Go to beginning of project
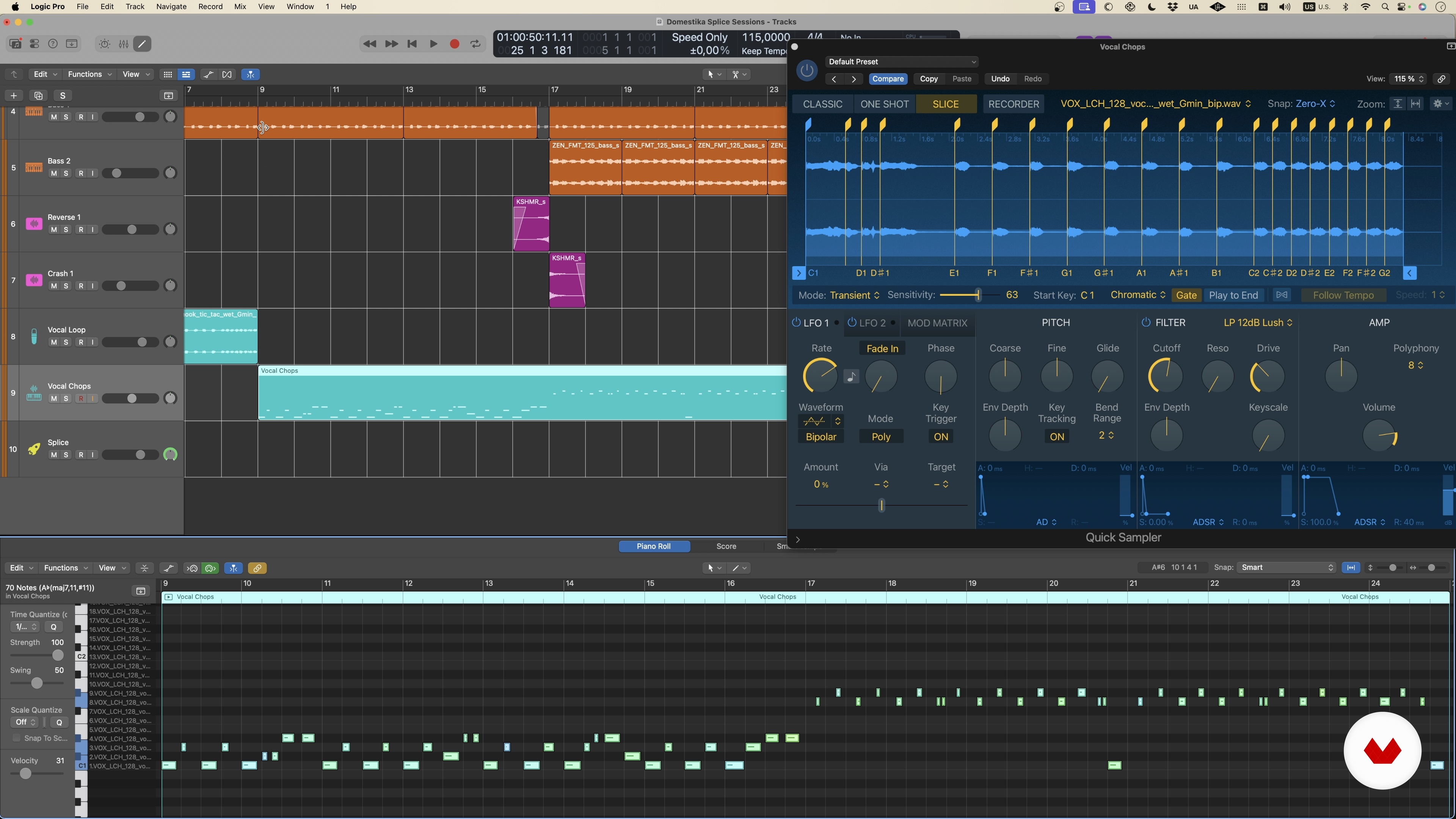The image size is (1456, 819). 413,44
